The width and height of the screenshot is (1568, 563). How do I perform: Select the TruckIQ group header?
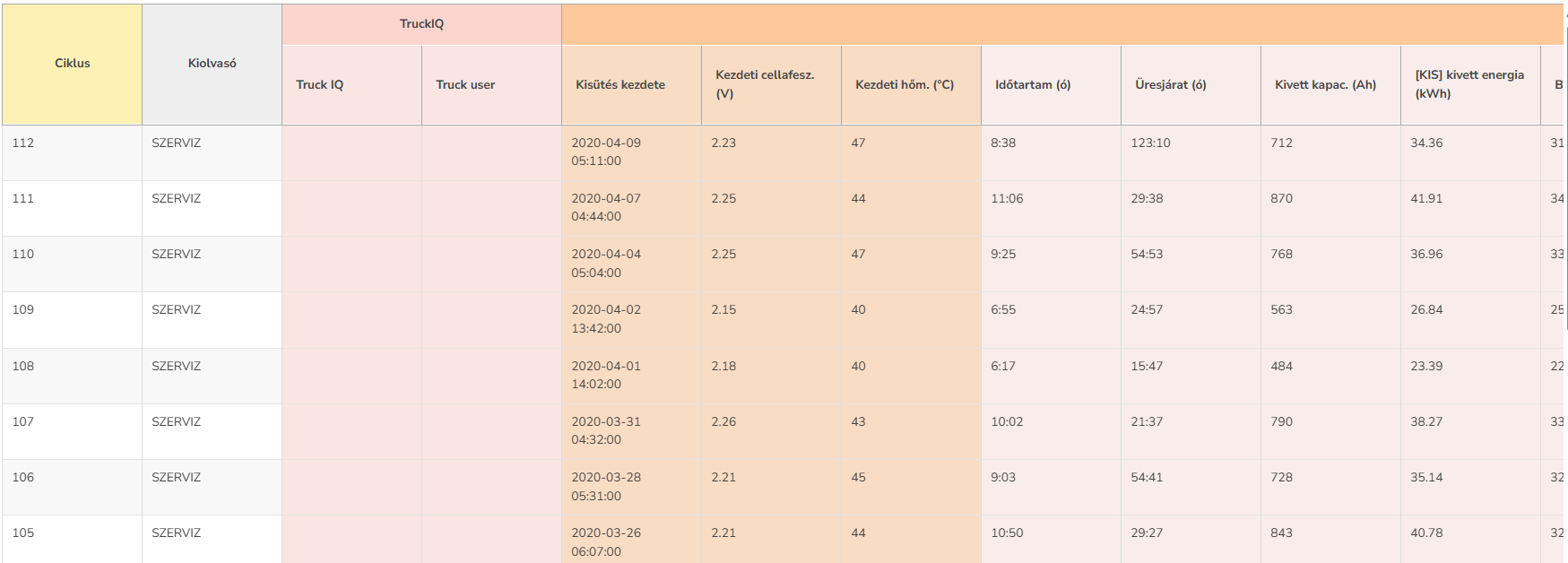click(x=421, y=24)
